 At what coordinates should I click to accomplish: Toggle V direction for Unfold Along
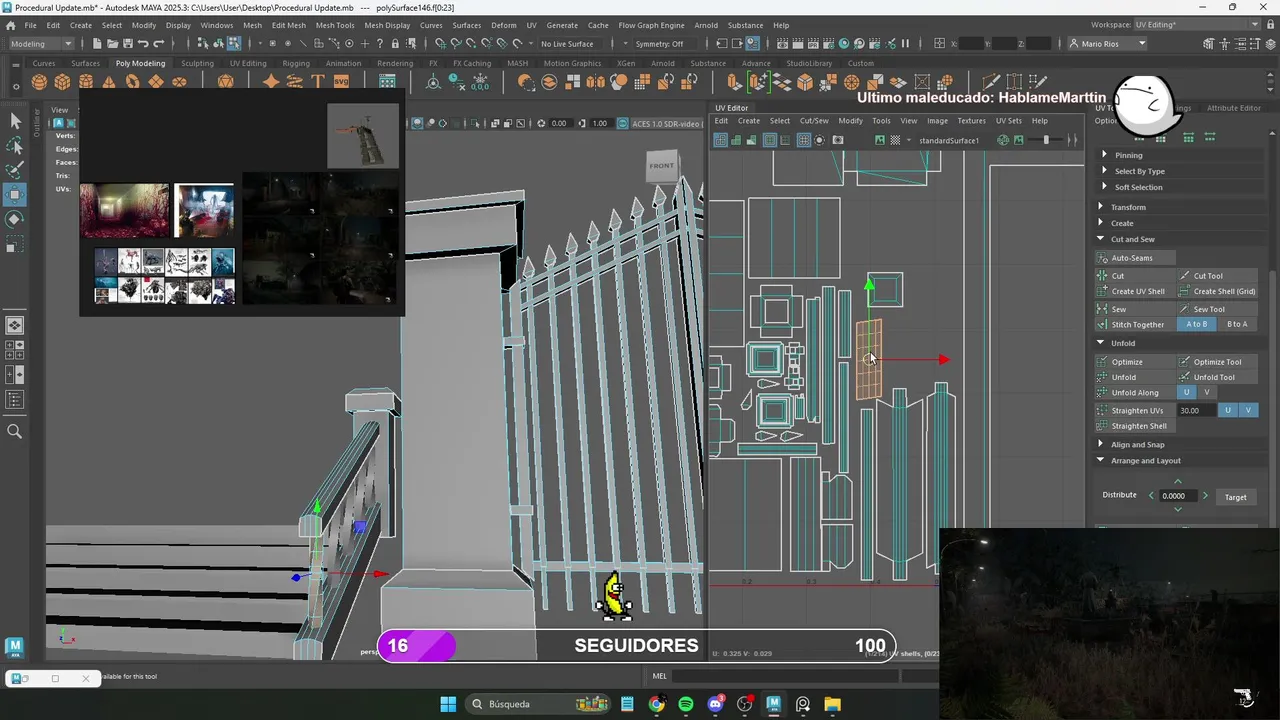coord(1206,392)
